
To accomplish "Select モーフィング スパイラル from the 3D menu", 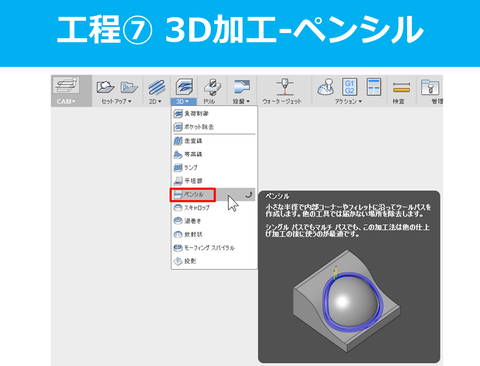I will pos(214,248).
